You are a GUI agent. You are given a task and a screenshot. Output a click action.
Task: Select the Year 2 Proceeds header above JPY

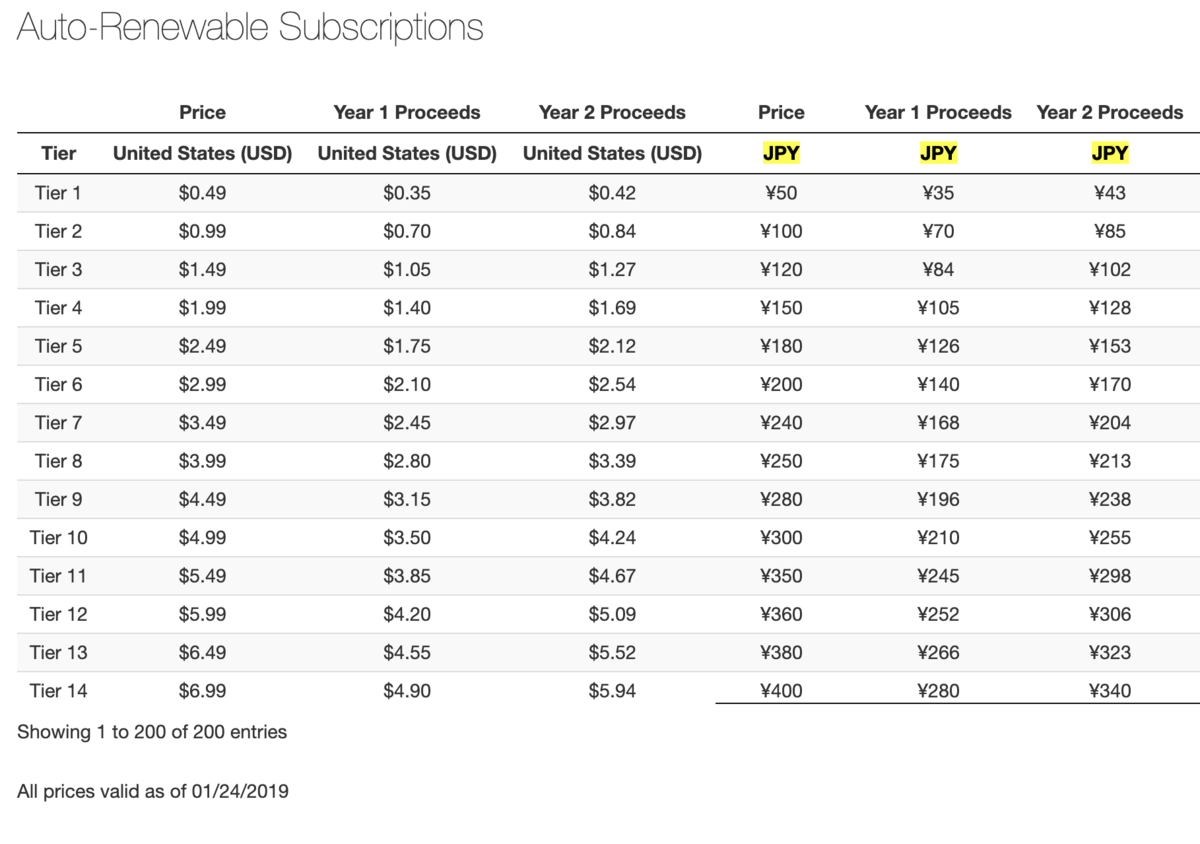coord(1110,112)
